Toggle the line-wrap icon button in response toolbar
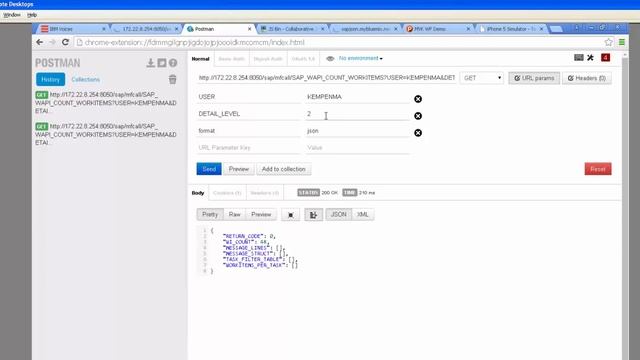 (x=313, y=215)
